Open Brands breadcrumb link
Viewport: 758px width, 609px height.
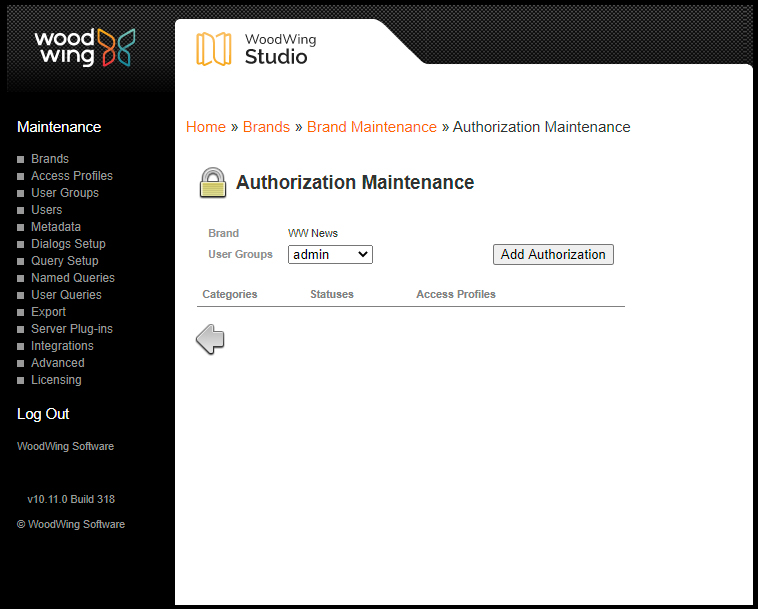[266, 127]
